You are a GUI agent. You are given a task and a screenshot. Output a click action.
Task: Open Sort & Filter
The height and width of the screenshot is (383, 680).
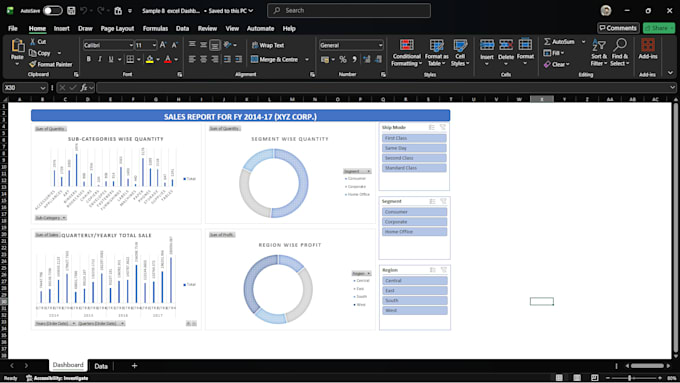[599, 52]
